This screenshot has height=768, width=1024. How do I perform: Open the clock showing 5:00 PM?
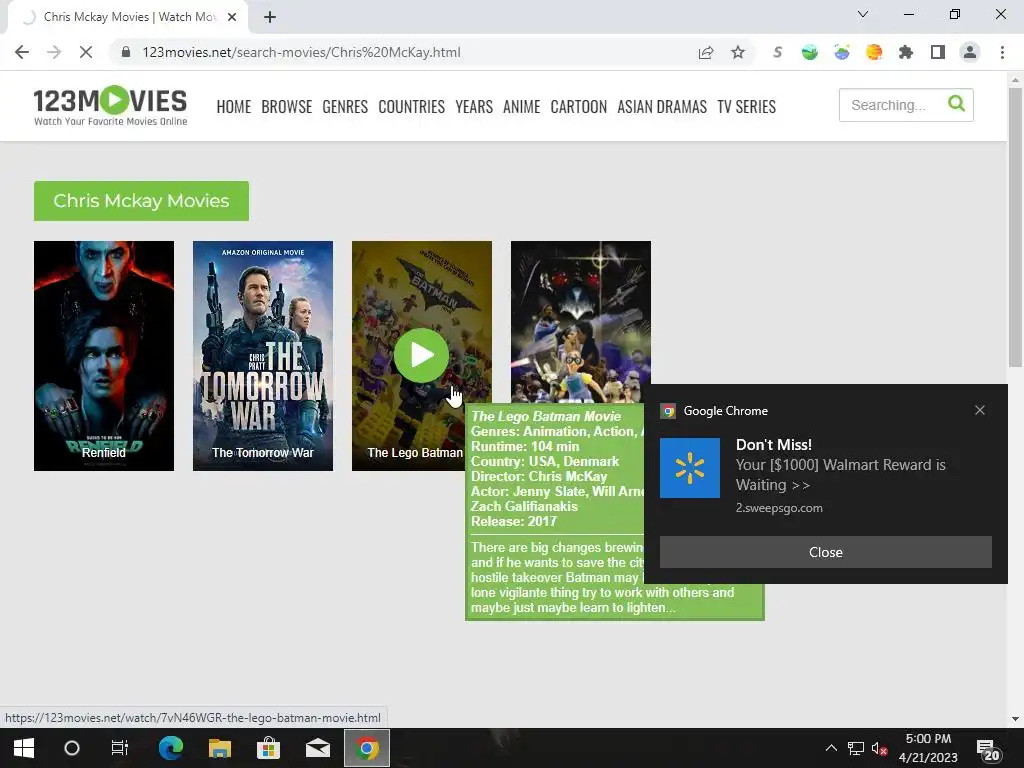click(x=928, y=748)
